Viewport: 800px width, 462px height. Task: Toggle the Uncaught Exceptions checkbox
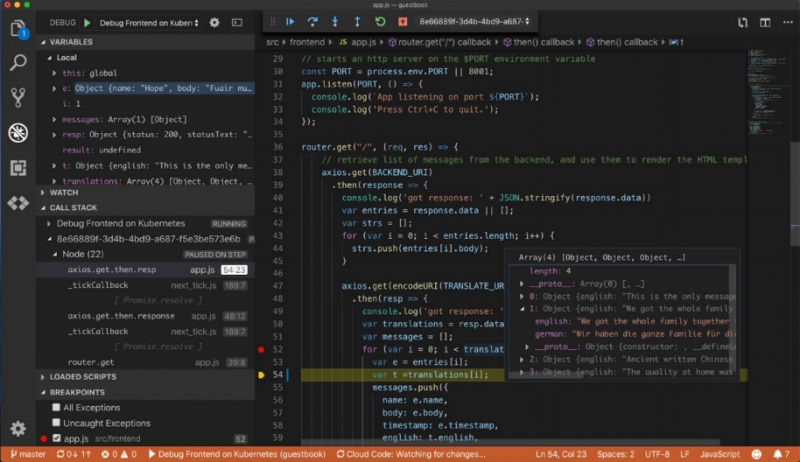(x=56, y=423)
